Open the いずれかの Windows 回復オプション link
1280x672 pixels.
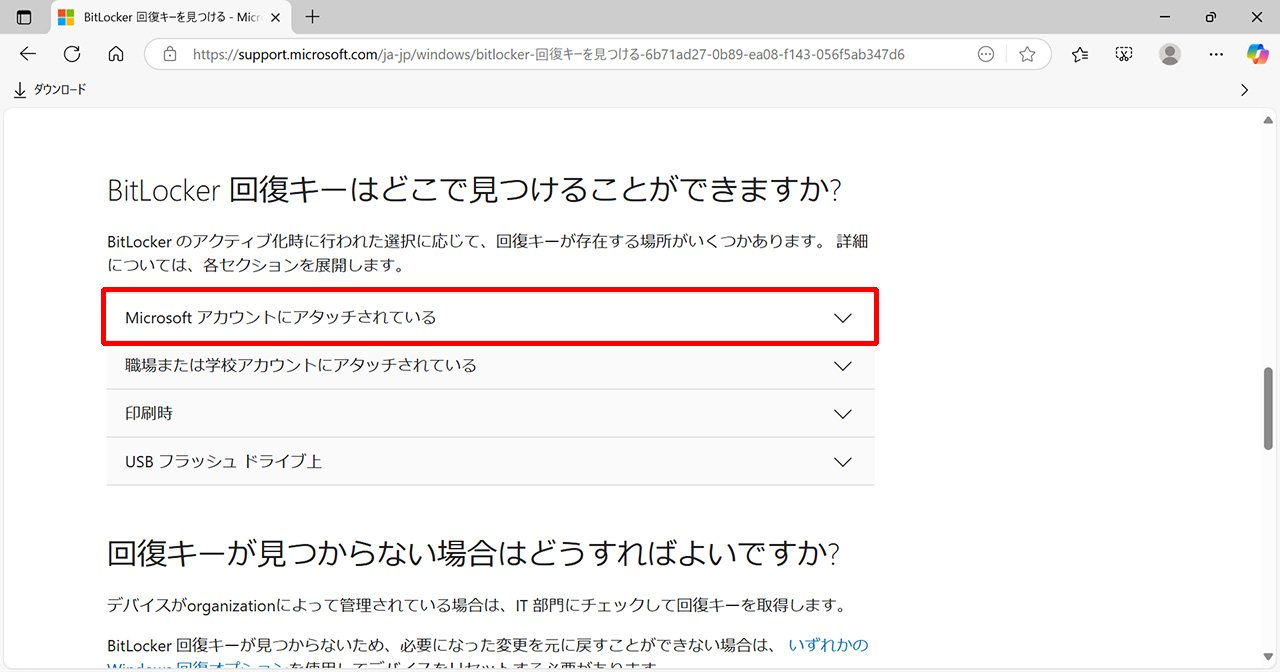point(828,645)
